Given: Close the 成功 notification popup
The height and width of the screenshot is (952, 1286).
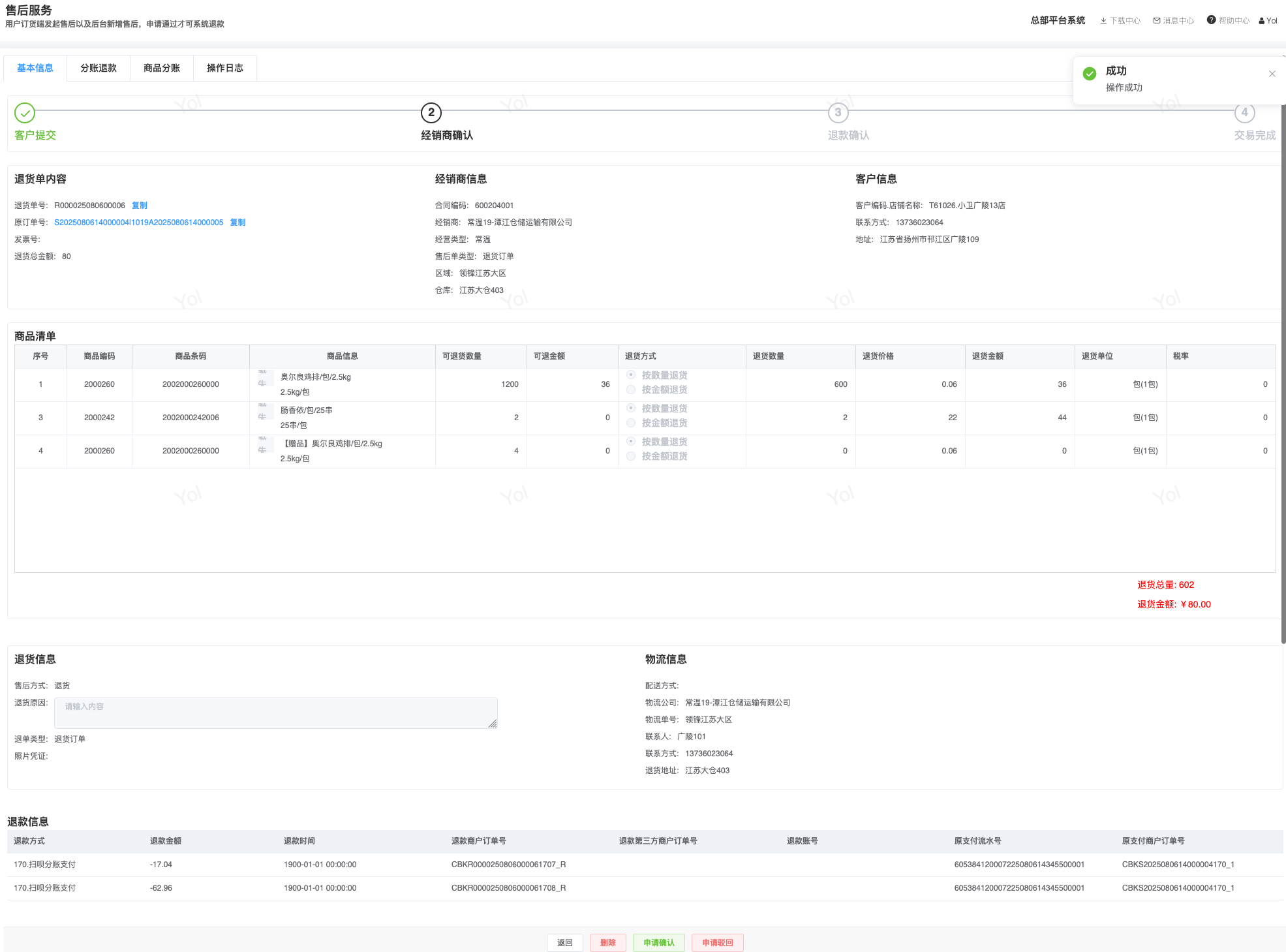Looking at the screenshot, I should coord(1272,74).
